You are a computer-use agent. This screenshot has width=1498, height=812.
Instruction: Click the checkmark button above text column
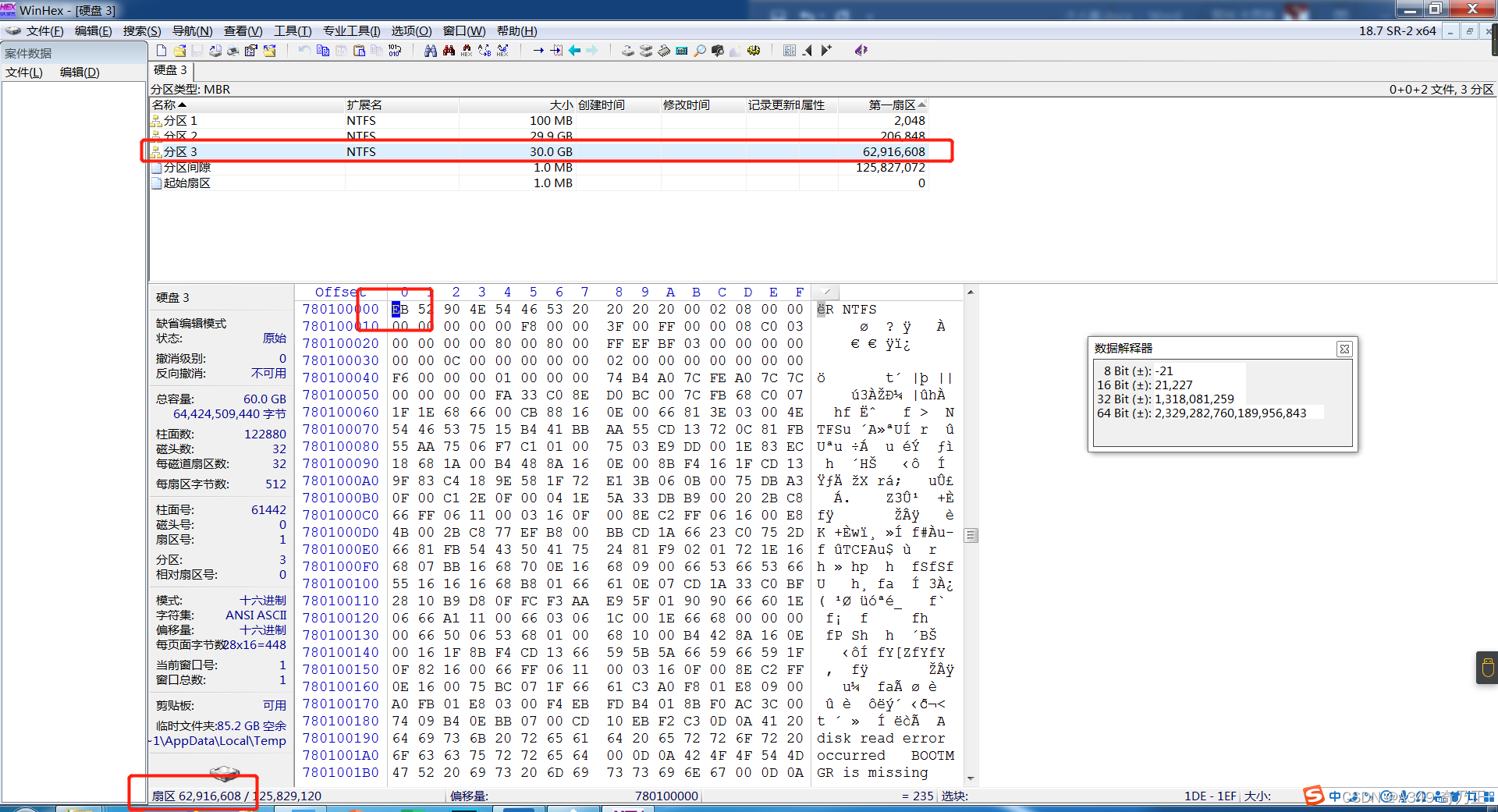(826, 292)
